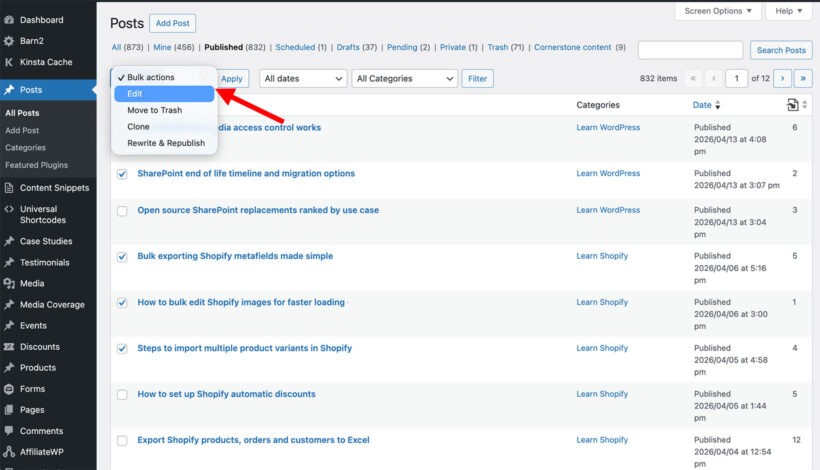Open Learn Shopify category for automatic discounts post
The image size is (820, 470).
pyautogui.click(x=602, y=394)
